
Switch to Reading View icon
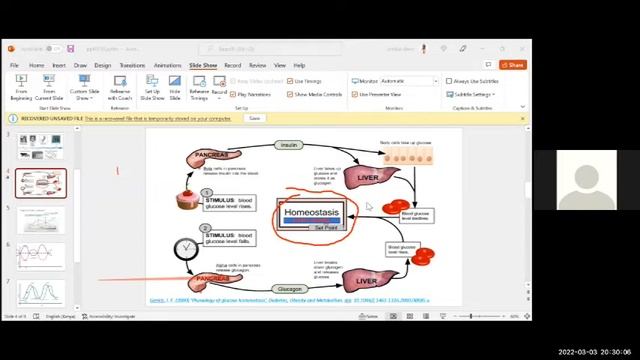click(x=426, y=316)
